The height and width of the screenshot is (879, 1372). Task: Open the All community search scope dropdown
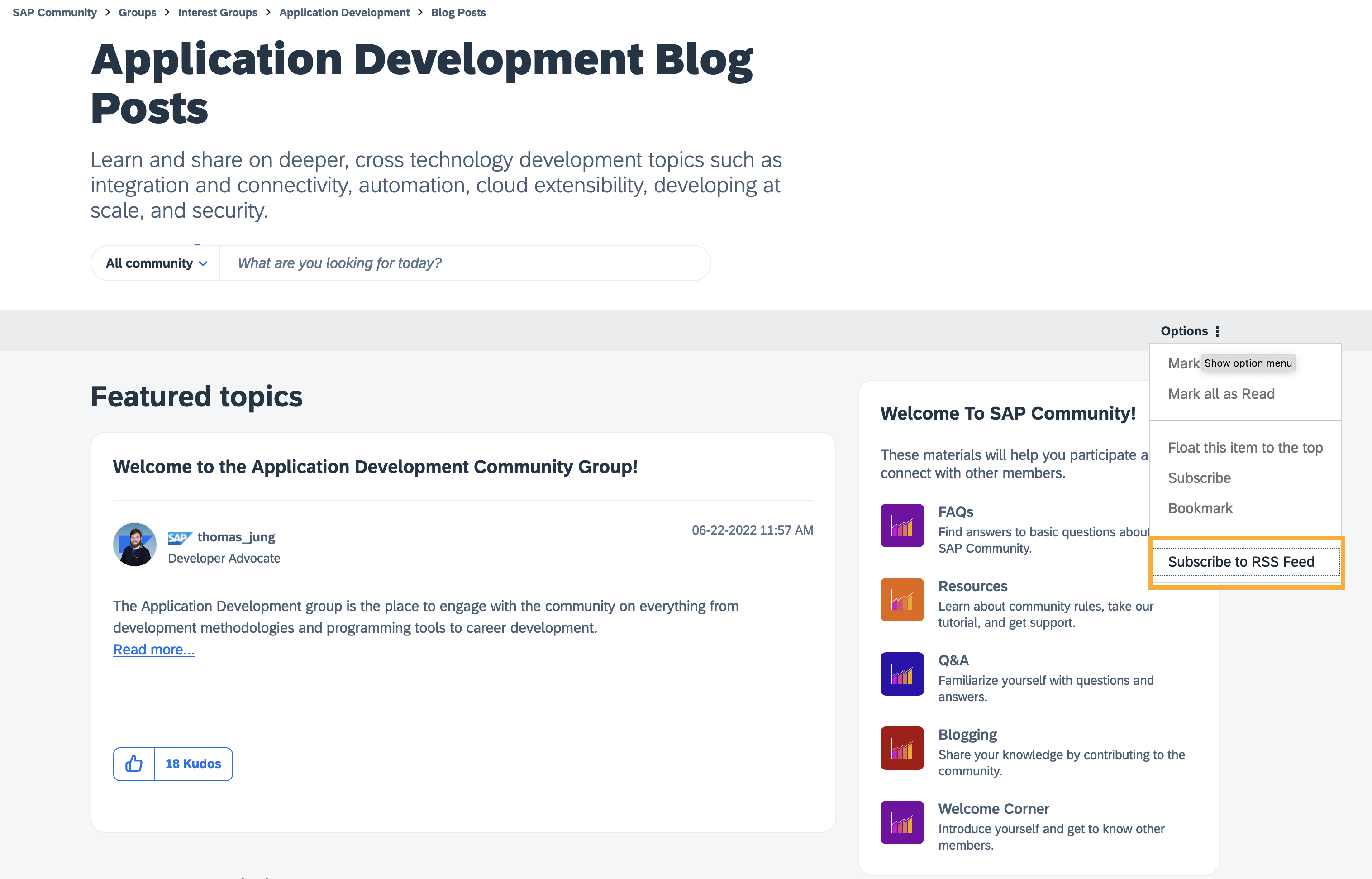tap(155, 263)
